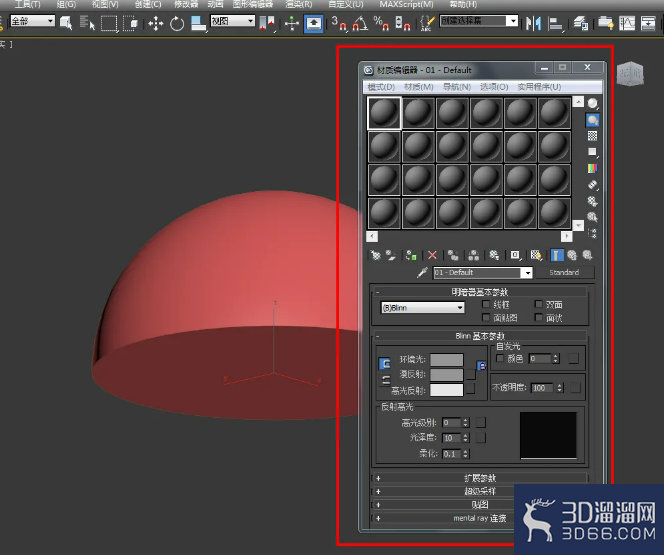This screenshot has height=555, width=664.
Task: Click Align tool in main toolbar
Action: [555, 23]
